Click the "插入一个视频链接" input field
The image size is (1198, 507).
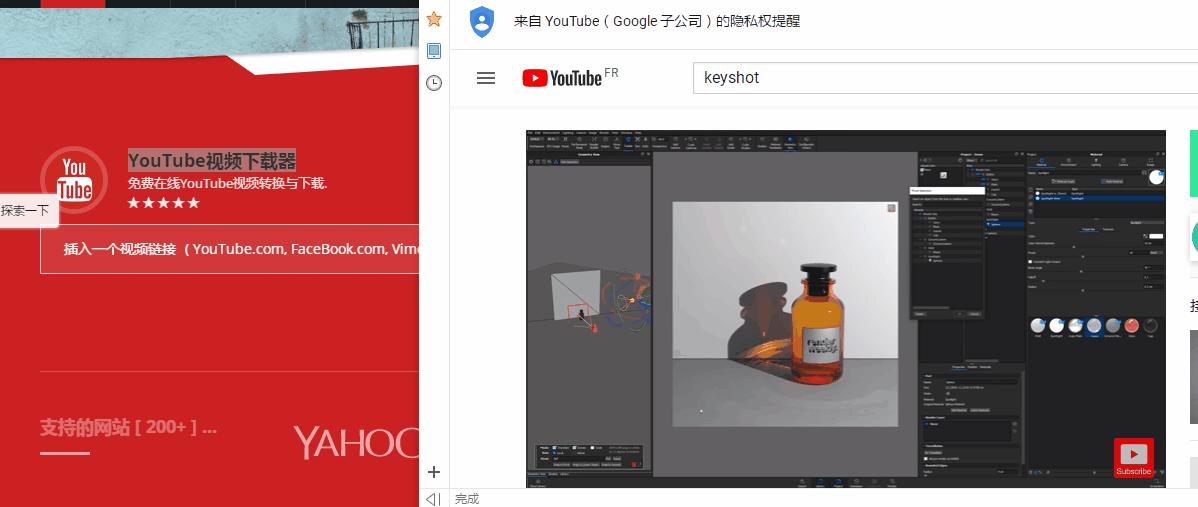coord(240,249)
